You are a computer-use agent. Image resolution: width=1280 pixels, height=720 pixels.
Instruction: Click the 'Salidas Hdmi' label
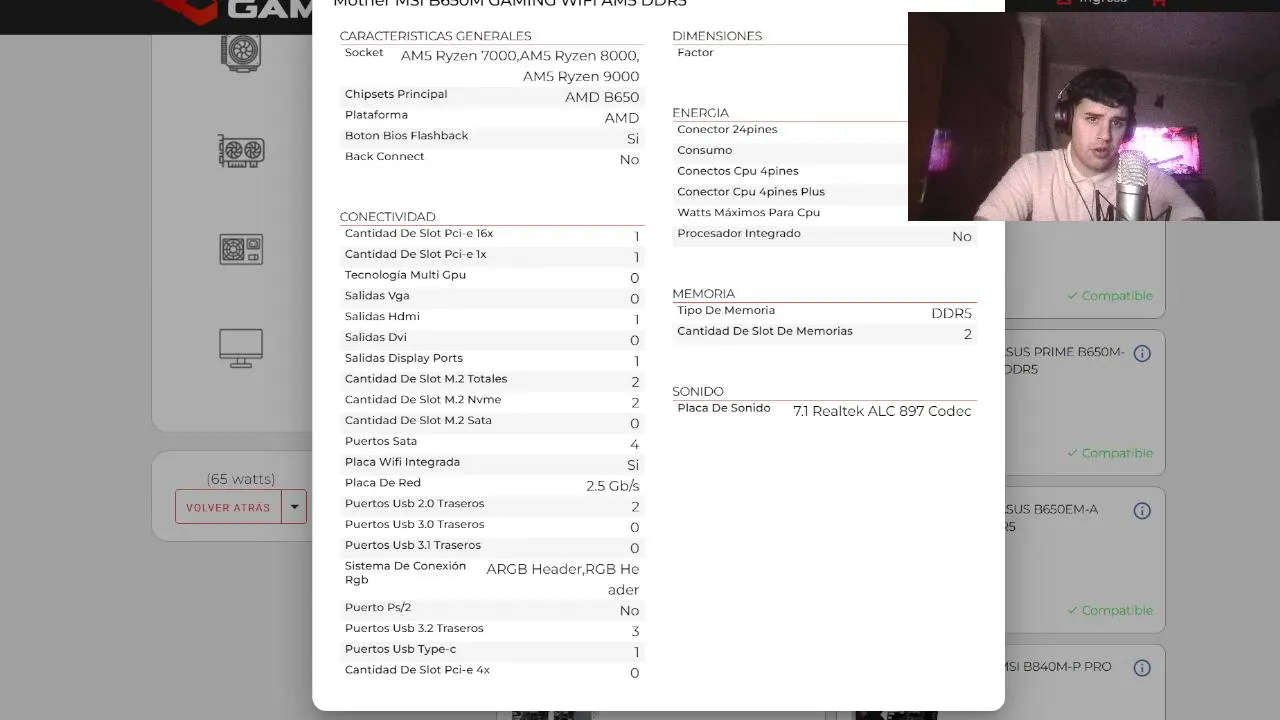point(381,317)
